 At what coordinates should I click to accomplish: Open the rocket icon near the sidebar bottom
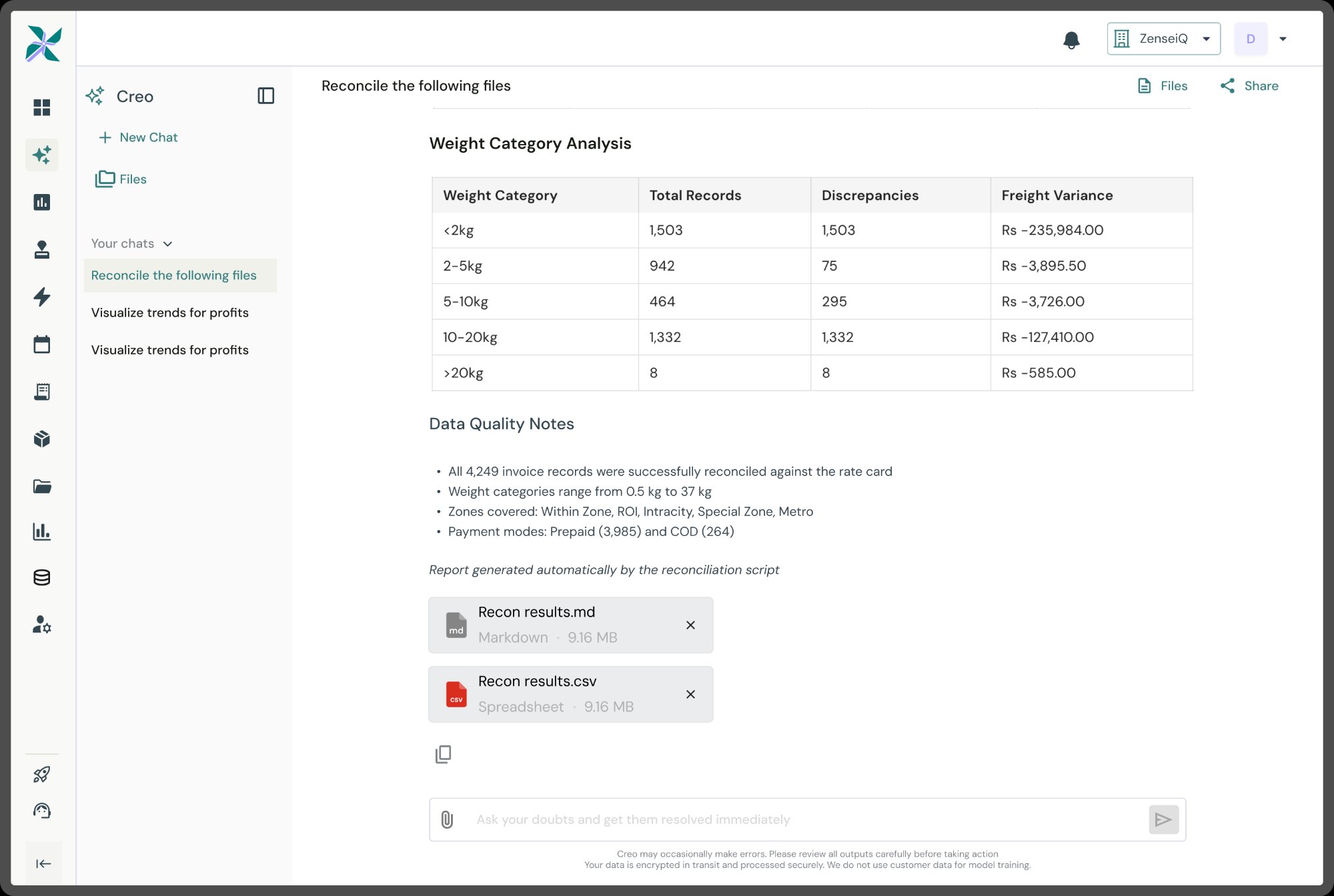[42, 774]
